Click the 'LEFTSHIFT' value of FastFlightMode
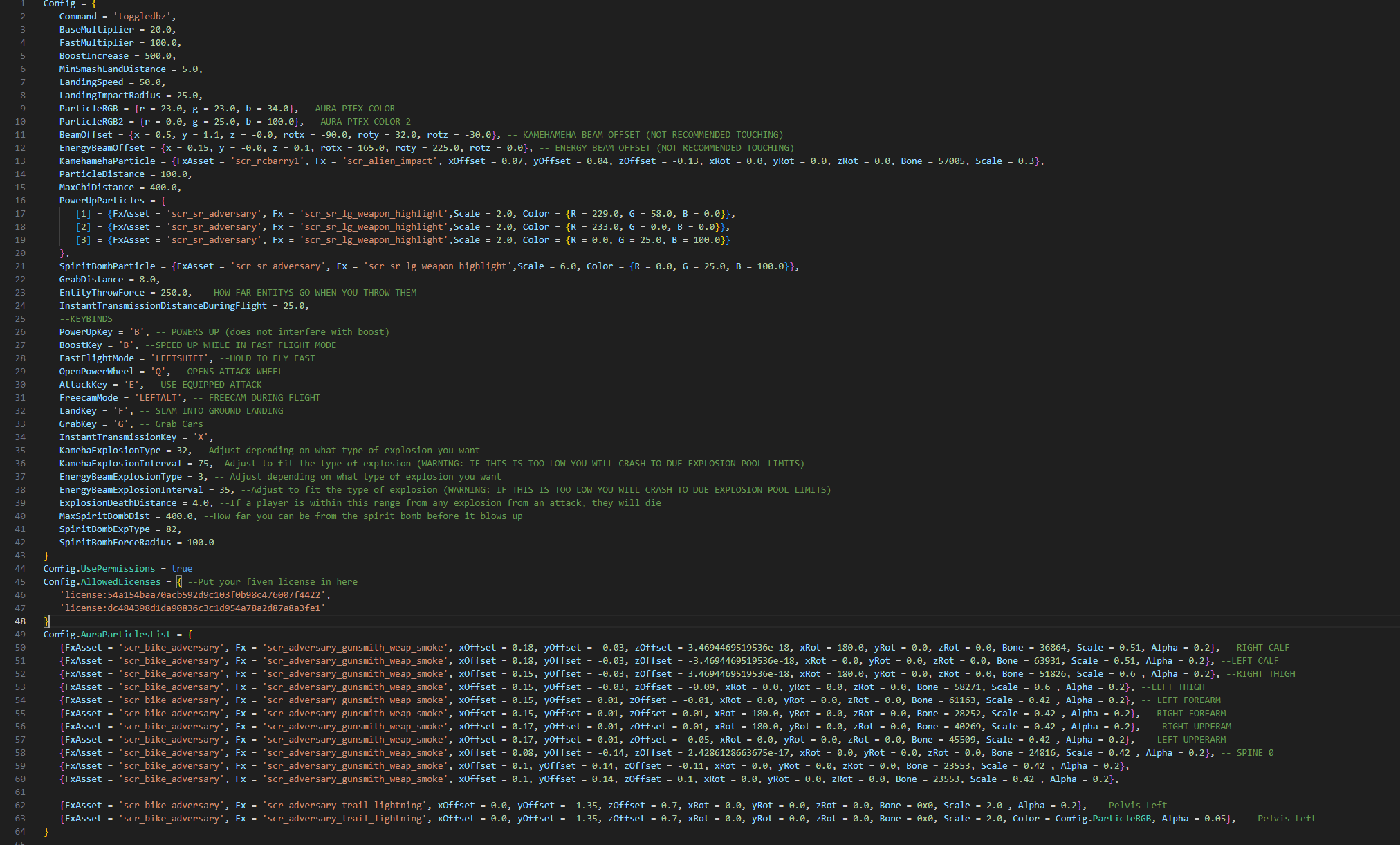The height and width of the screenshot is (845, 1400). [179, 358]
